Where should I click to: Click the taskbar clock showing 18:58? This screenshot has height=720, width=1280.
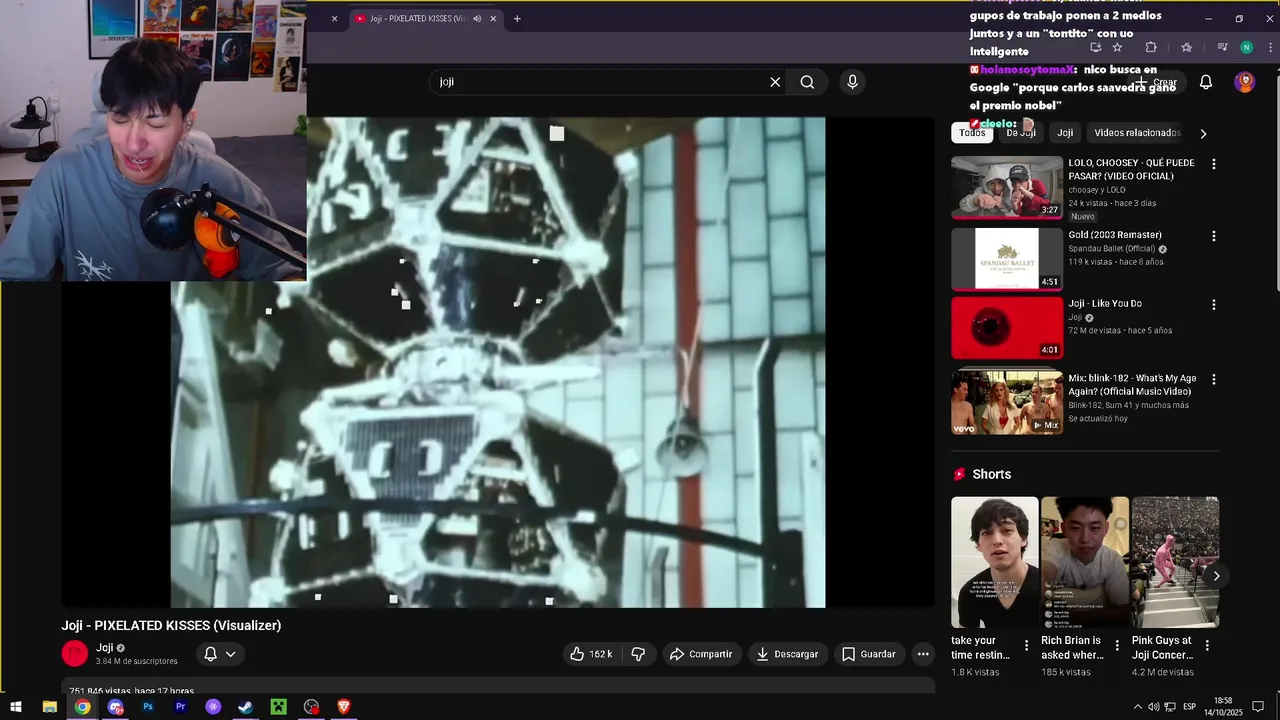(1222, 707)
